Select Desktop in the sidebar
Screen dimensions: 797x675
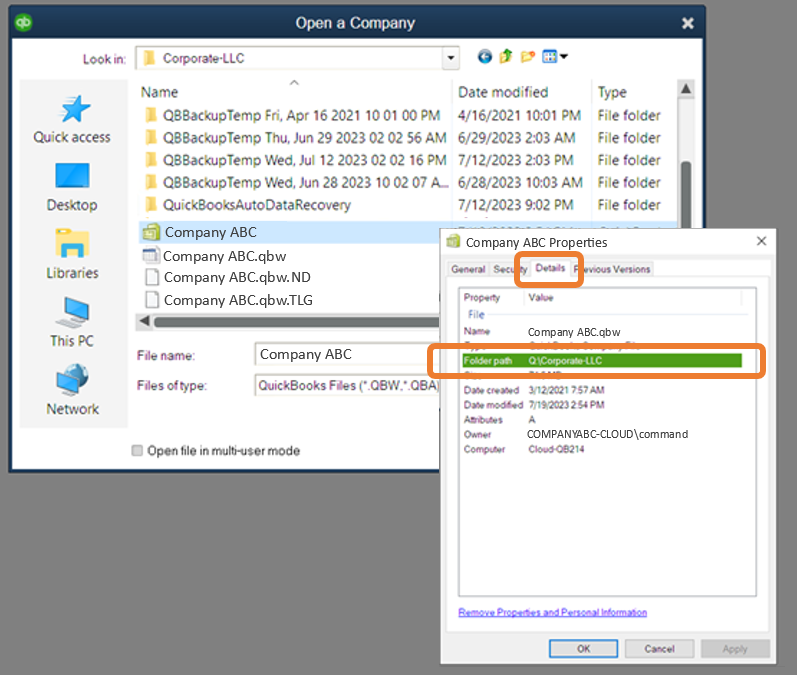72,188
